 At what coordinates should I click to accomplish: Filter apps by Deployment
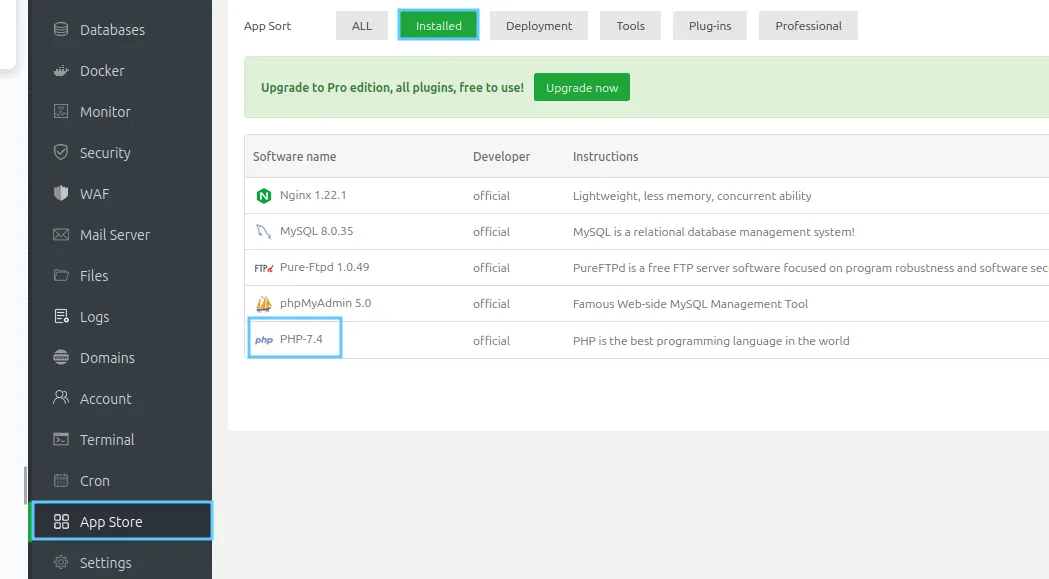pyautogui.click(x=539, y=25)
